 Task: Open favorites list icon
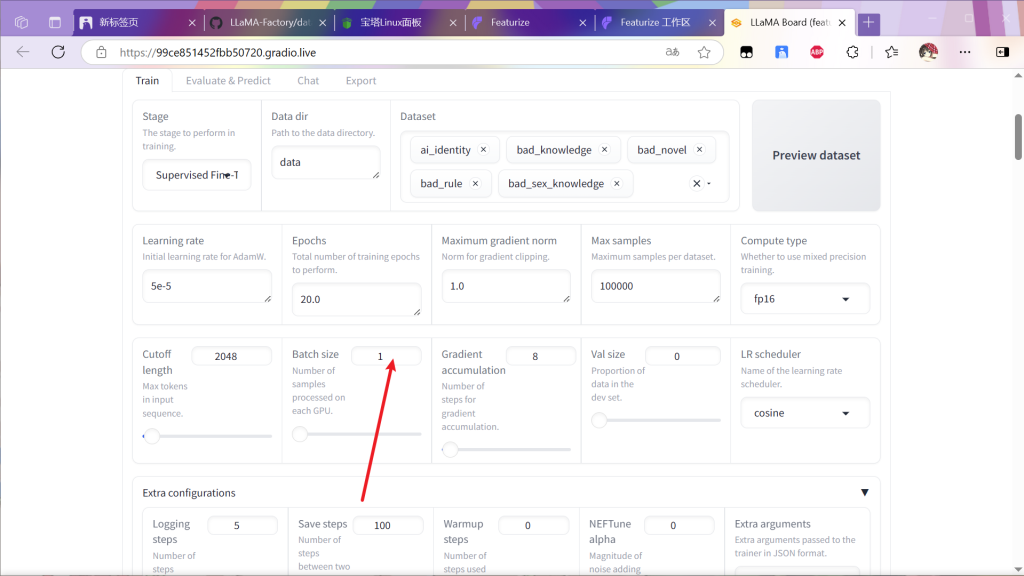pyautogui.click(x=891, y=52)
